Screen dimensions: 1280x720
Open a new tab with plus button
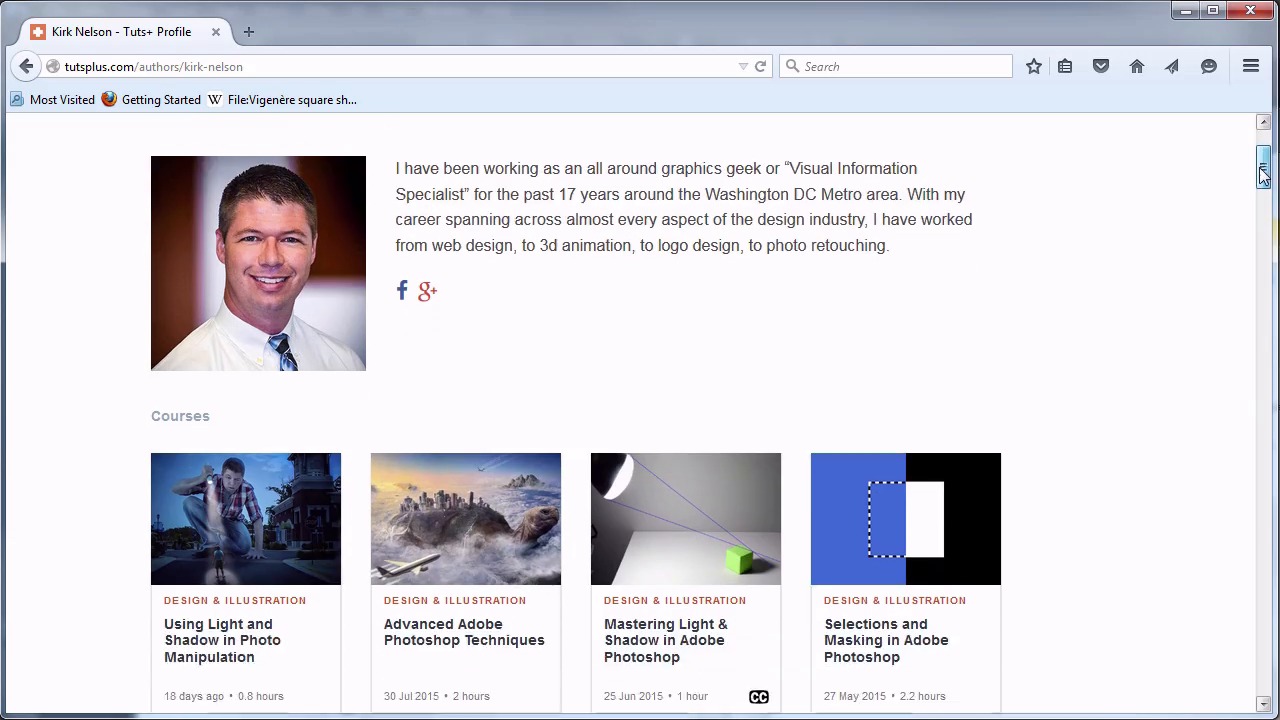click(249, 32)
